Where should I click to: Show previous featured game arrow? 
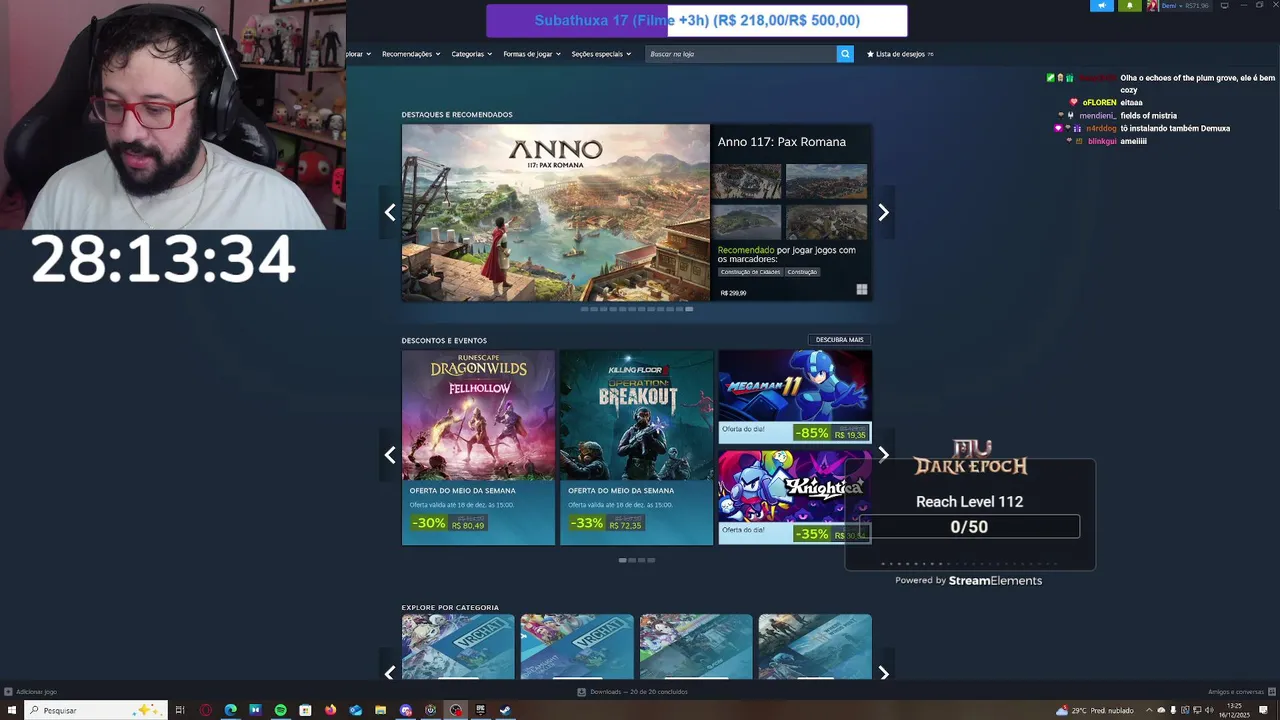(390, 212)
